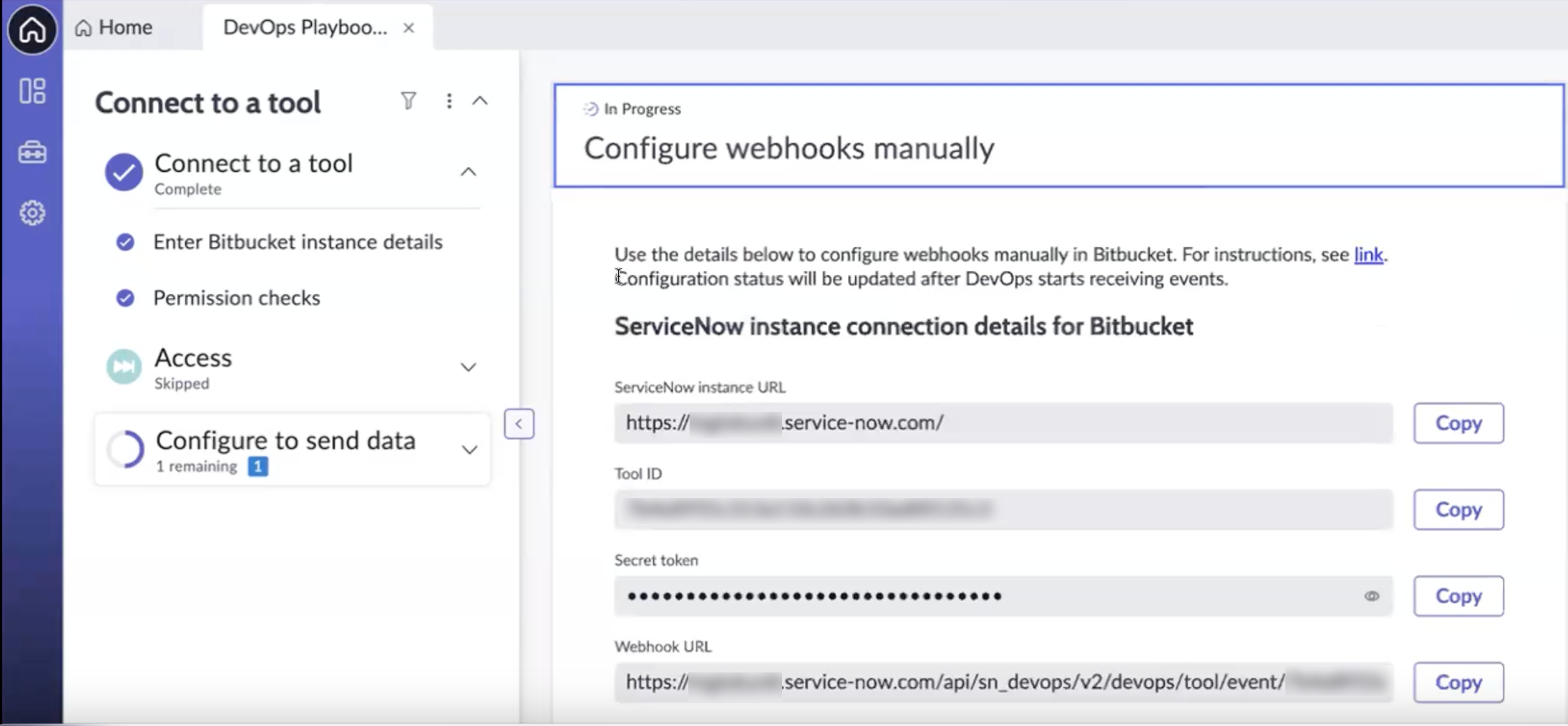
Task: Collapse the left playbook panel arrow
Action: click(x=519, y=424)
